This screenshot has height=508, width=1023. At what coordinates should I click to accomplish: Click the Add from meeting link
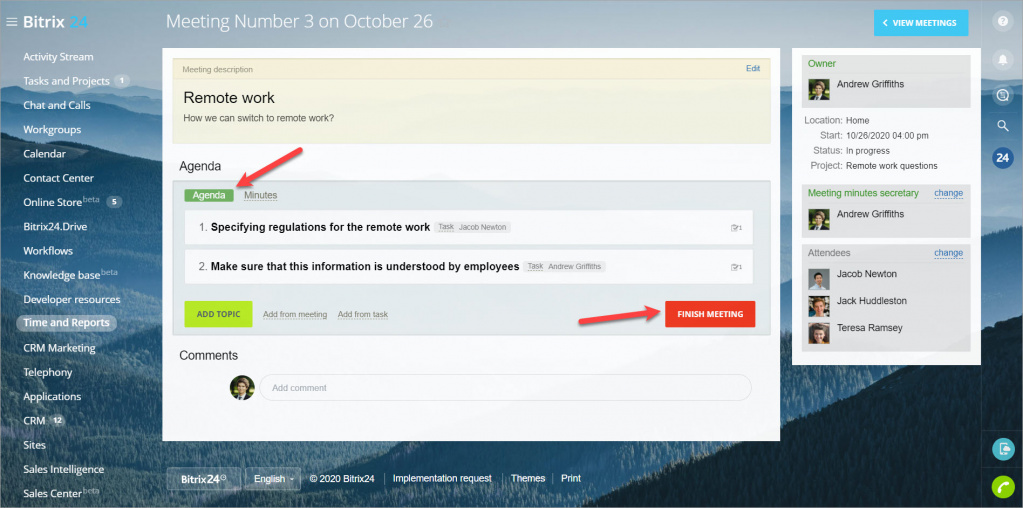pyautogui.click(x=295, y=314)
